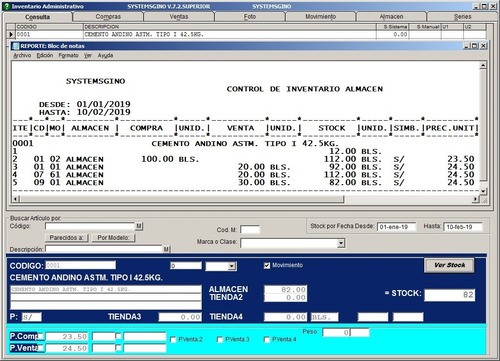The image size is (500, 361).
Task: Open Archivo menu in REPORTE notepad
Action: (22, 55)
